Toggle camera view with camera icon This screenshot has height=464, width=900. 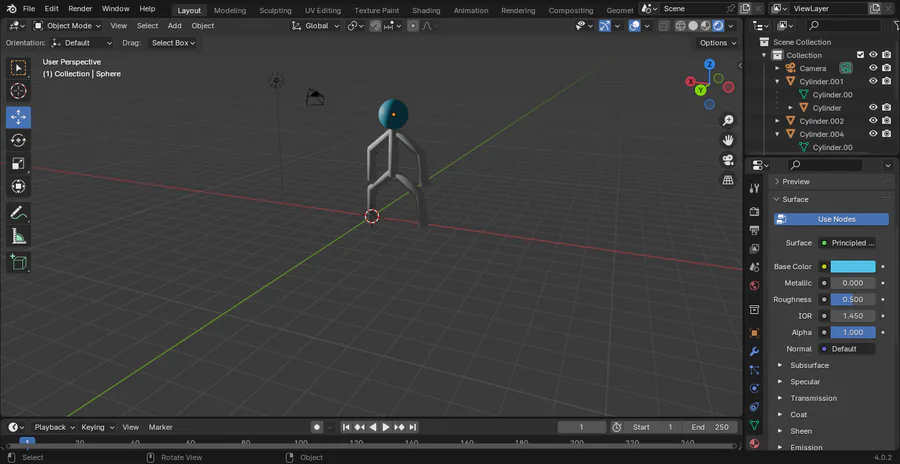[728, 160]
